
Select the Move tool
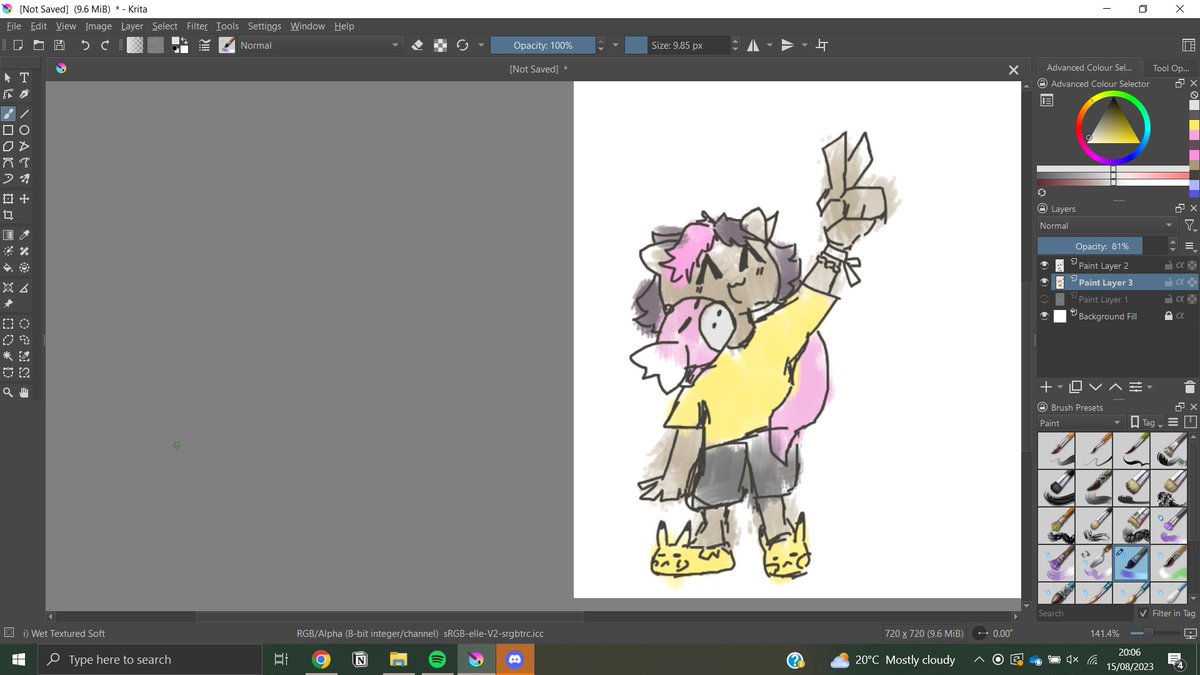[25, 199]
